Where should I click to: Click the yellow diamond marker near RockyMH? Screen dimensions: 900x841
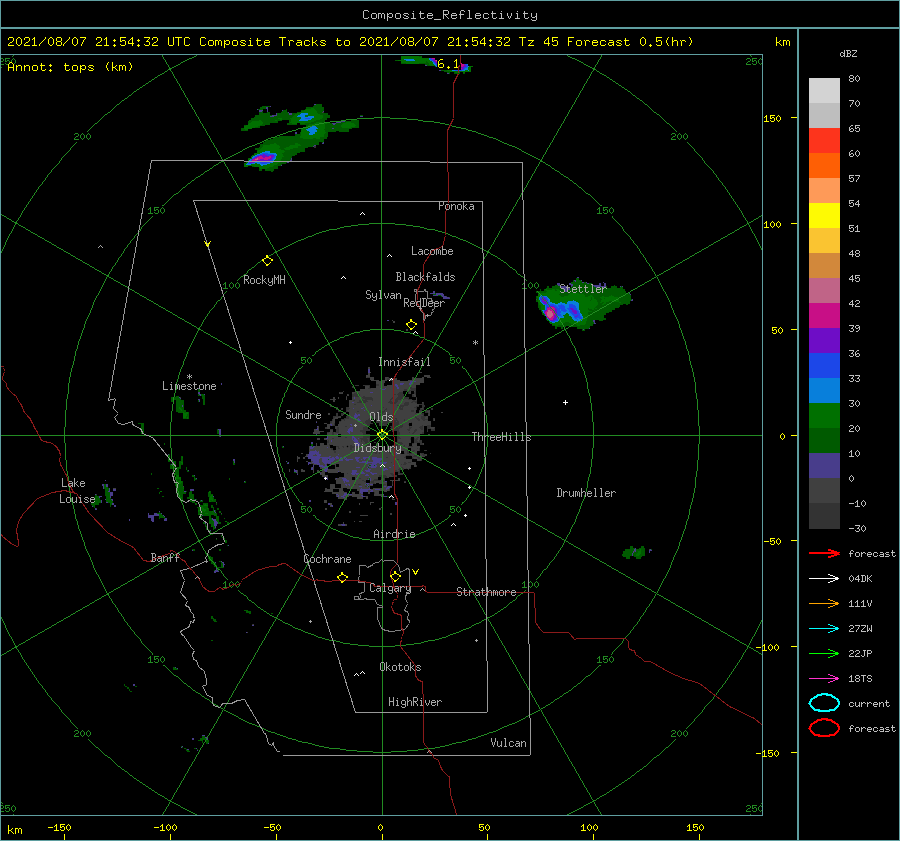tap(267, 261)
